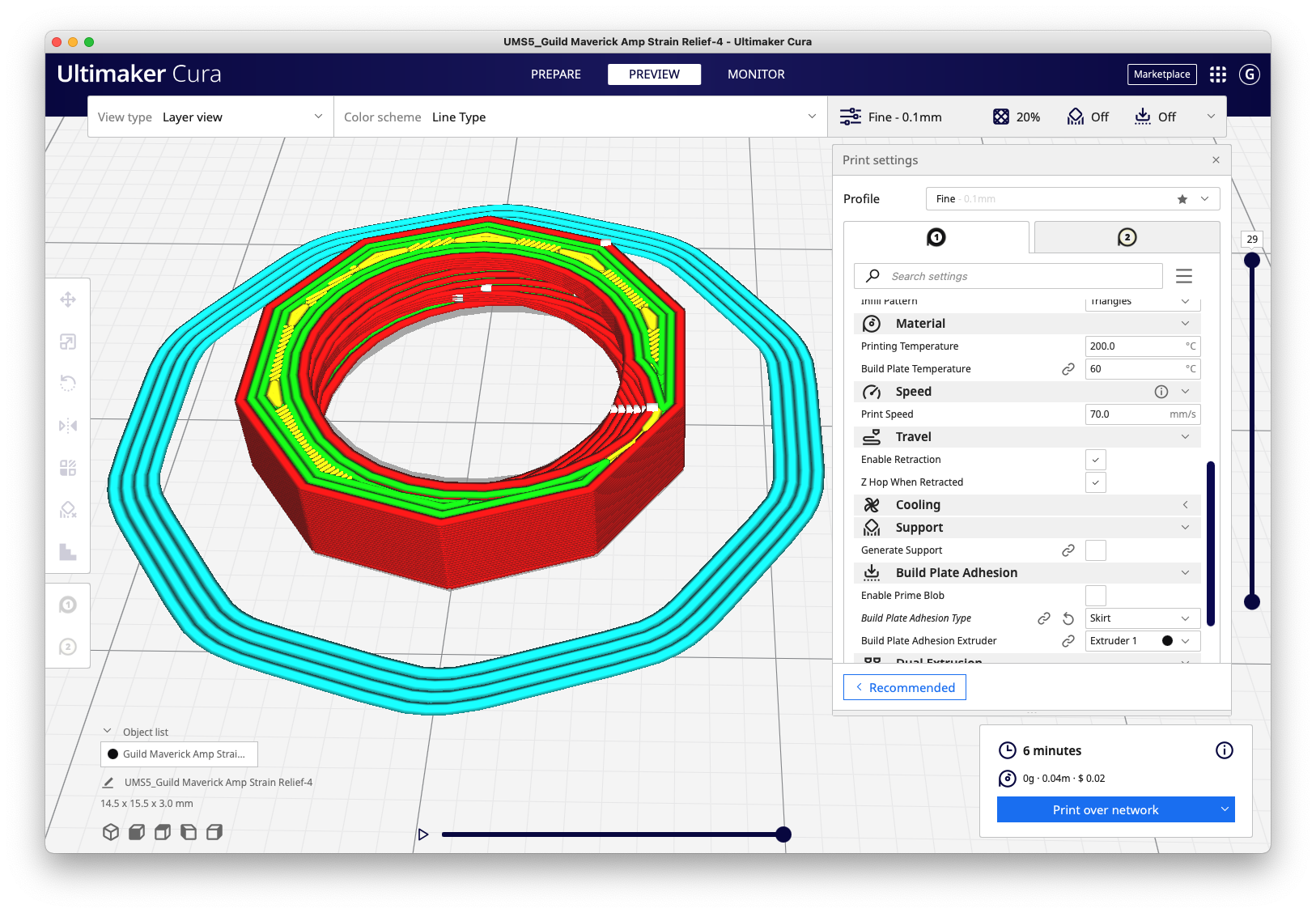The width and height of the screenshot is (1316, 913).
Task: Open Per Model Settings tool
Action: coord(68,468)
